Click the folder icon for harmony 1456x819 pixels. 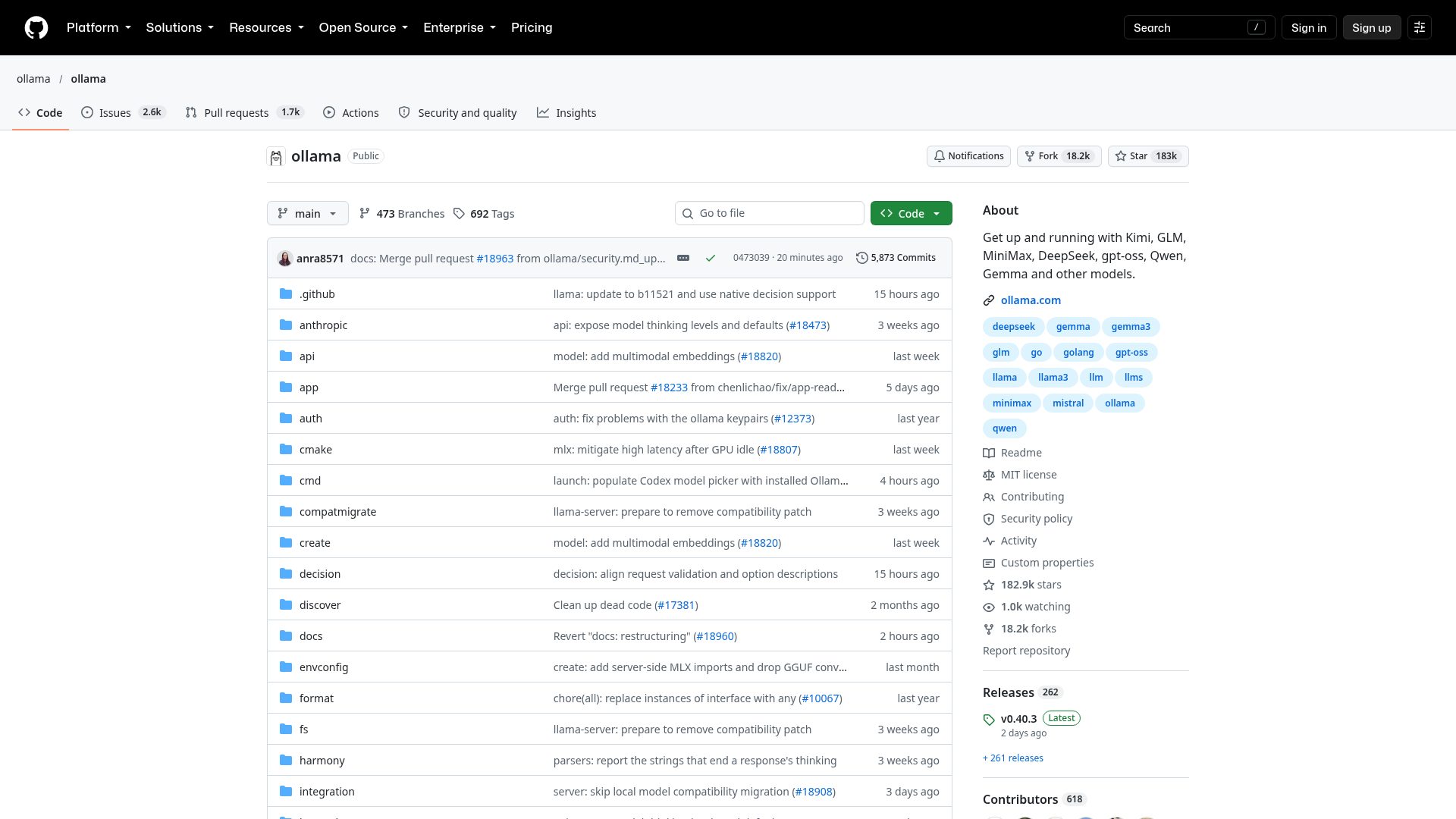(286, 761)
